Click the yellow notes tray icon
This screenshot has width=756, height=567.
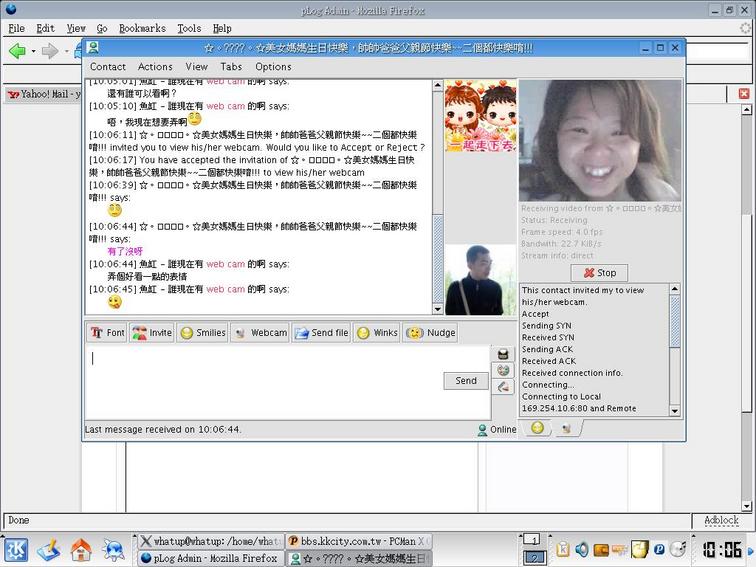pyautogui.click(x=640, y=550)
